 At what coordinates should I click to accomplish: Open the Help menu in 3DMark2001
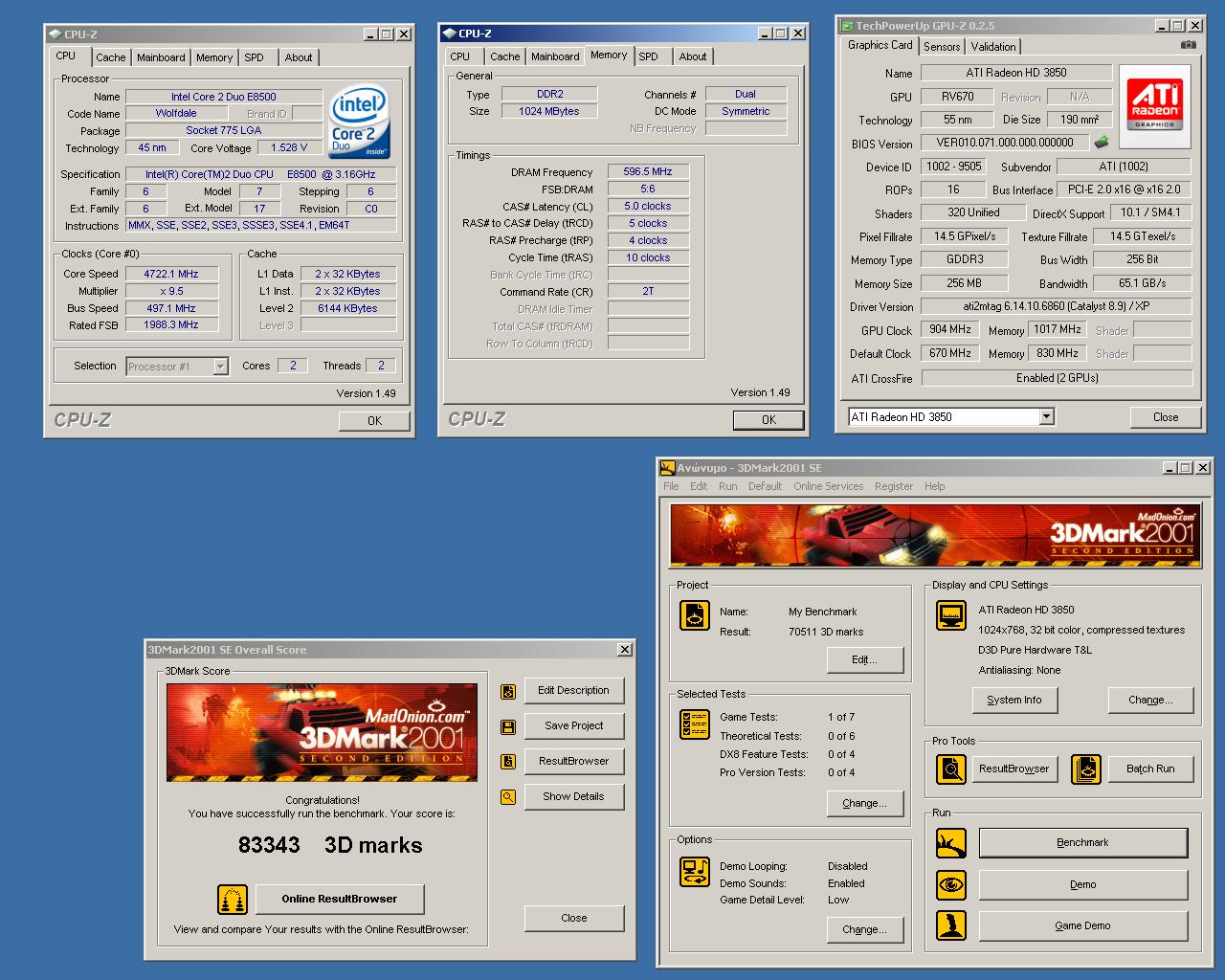pyautogui.click(x=935, y=486)
